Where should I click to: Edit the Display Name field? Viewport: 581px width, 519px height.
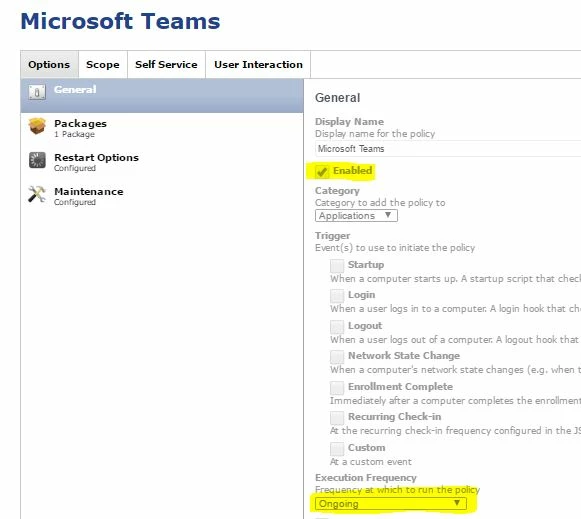click(x=448, y=149)
